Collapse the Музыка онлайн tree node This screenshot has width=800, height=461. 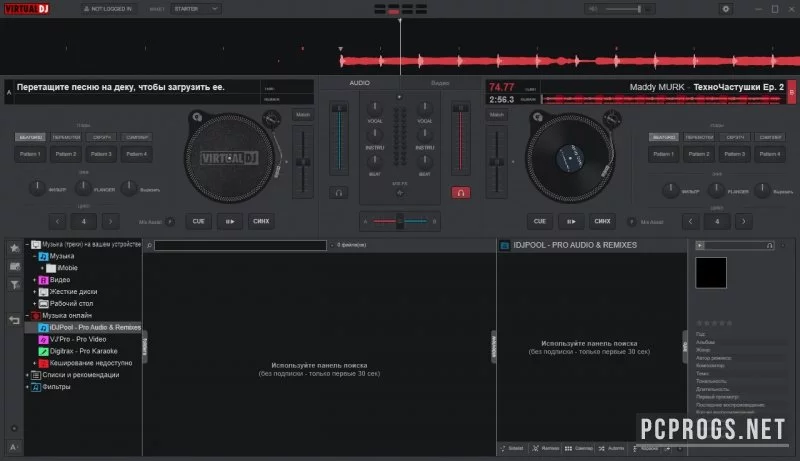[28, 316]
